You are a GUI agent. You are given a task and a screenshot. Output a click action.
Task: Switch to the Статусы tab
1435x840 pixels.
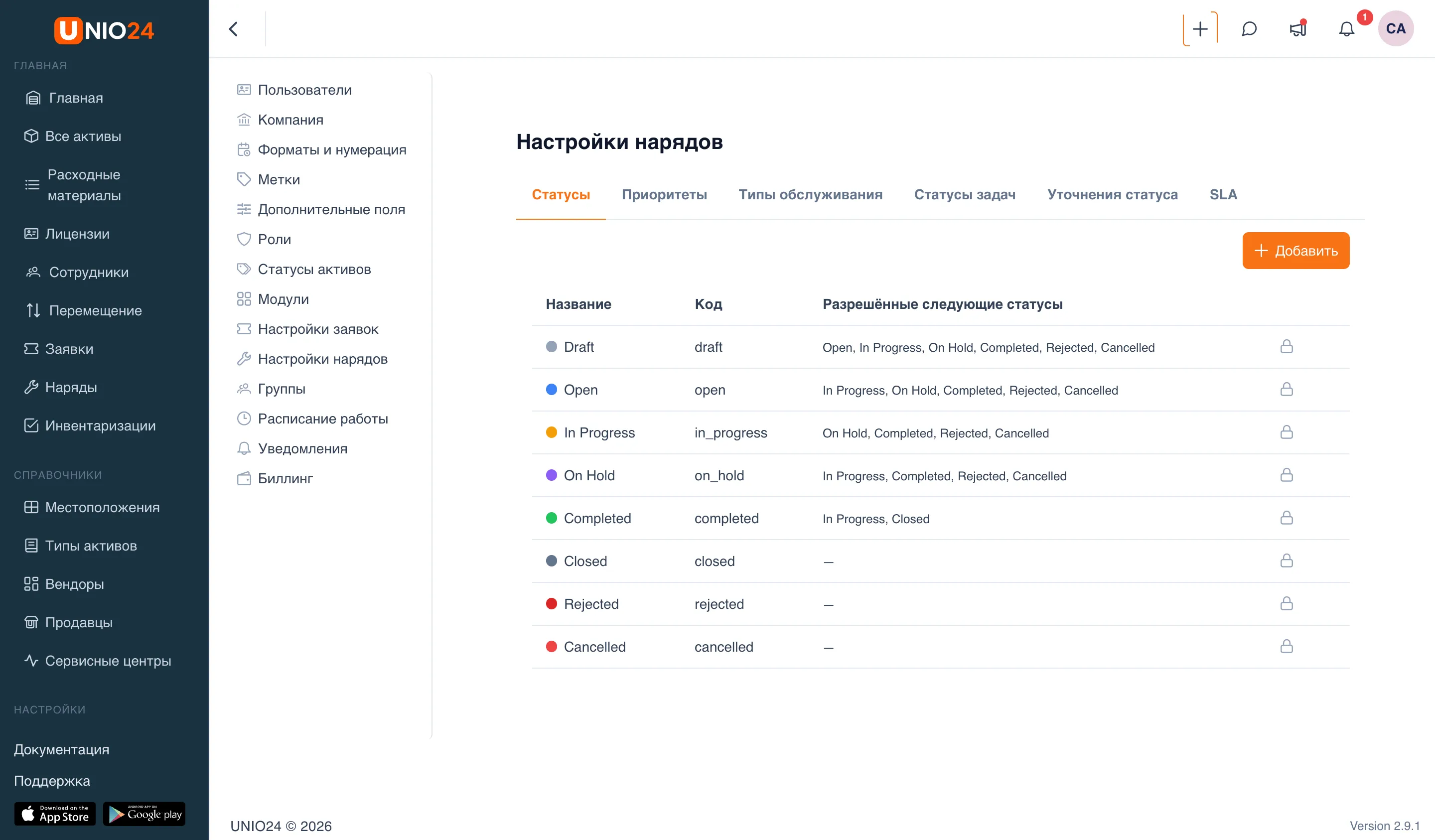[561, 195]
